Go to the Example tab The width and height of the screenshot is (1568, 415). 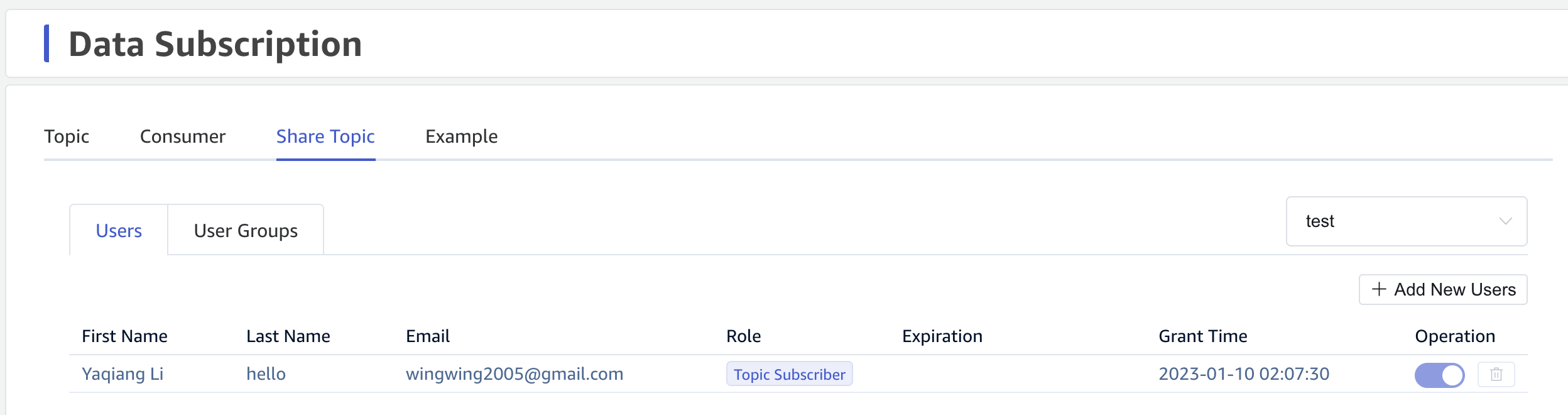tap(461, 136)
